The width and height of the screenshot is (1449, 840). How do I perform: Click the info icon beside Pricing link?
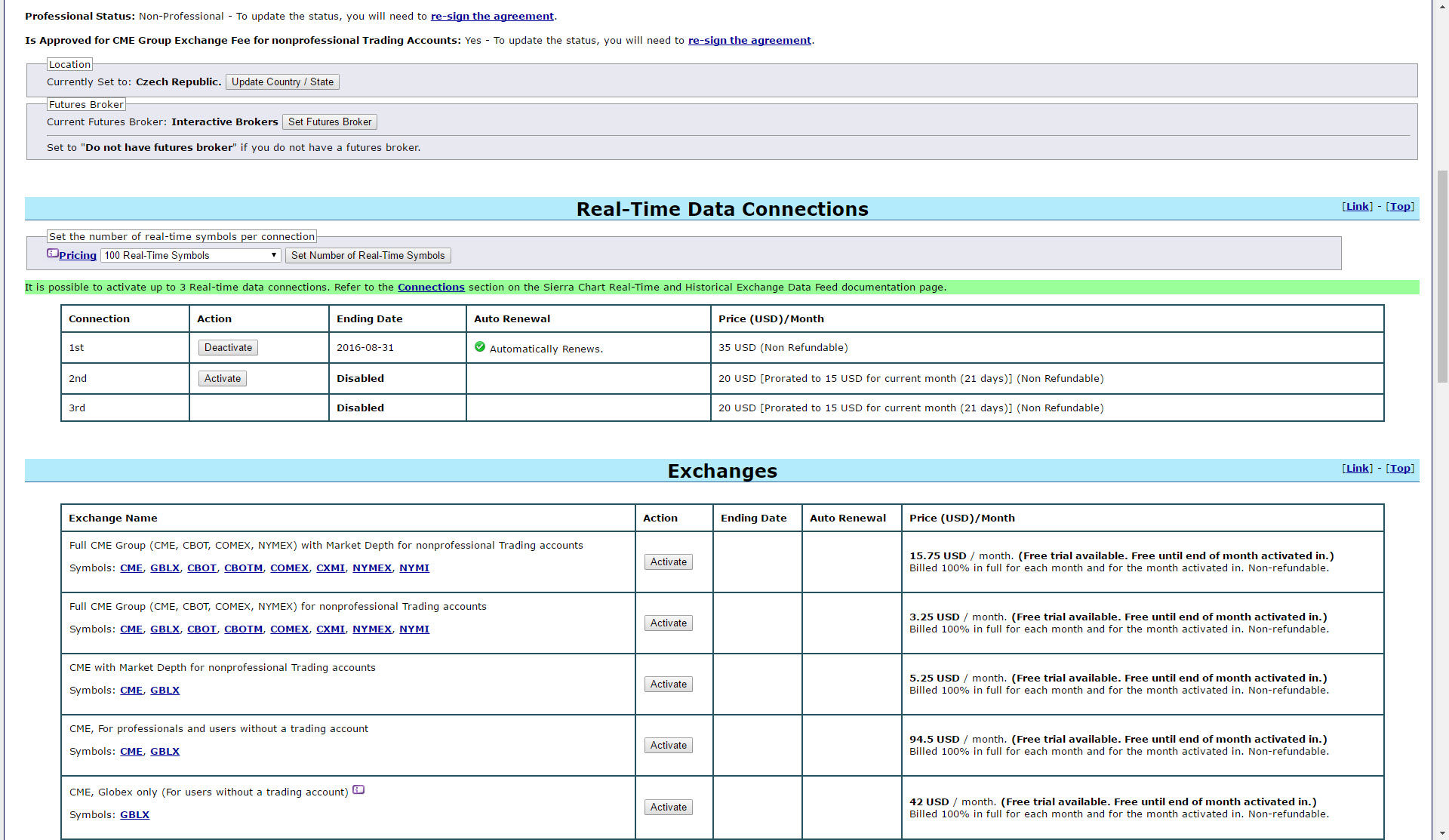52,254
